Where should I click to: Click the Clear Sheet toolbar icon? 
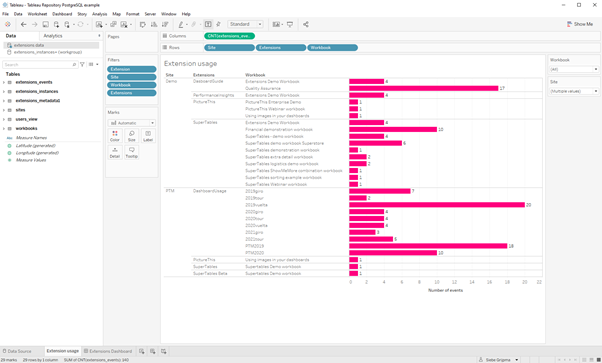(124, 24)
